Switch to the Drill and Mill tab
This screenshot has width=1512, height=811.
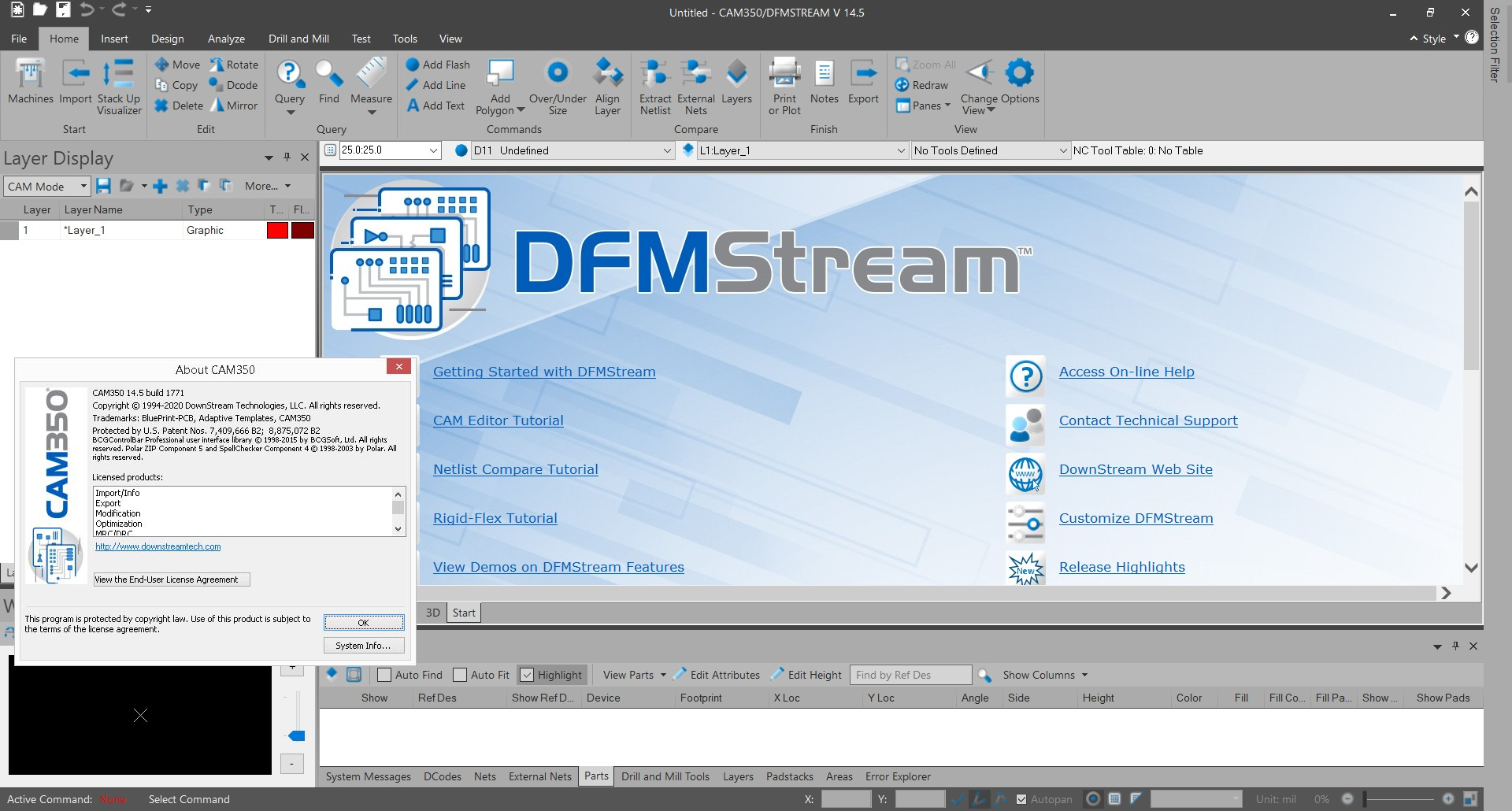(298, 39)
